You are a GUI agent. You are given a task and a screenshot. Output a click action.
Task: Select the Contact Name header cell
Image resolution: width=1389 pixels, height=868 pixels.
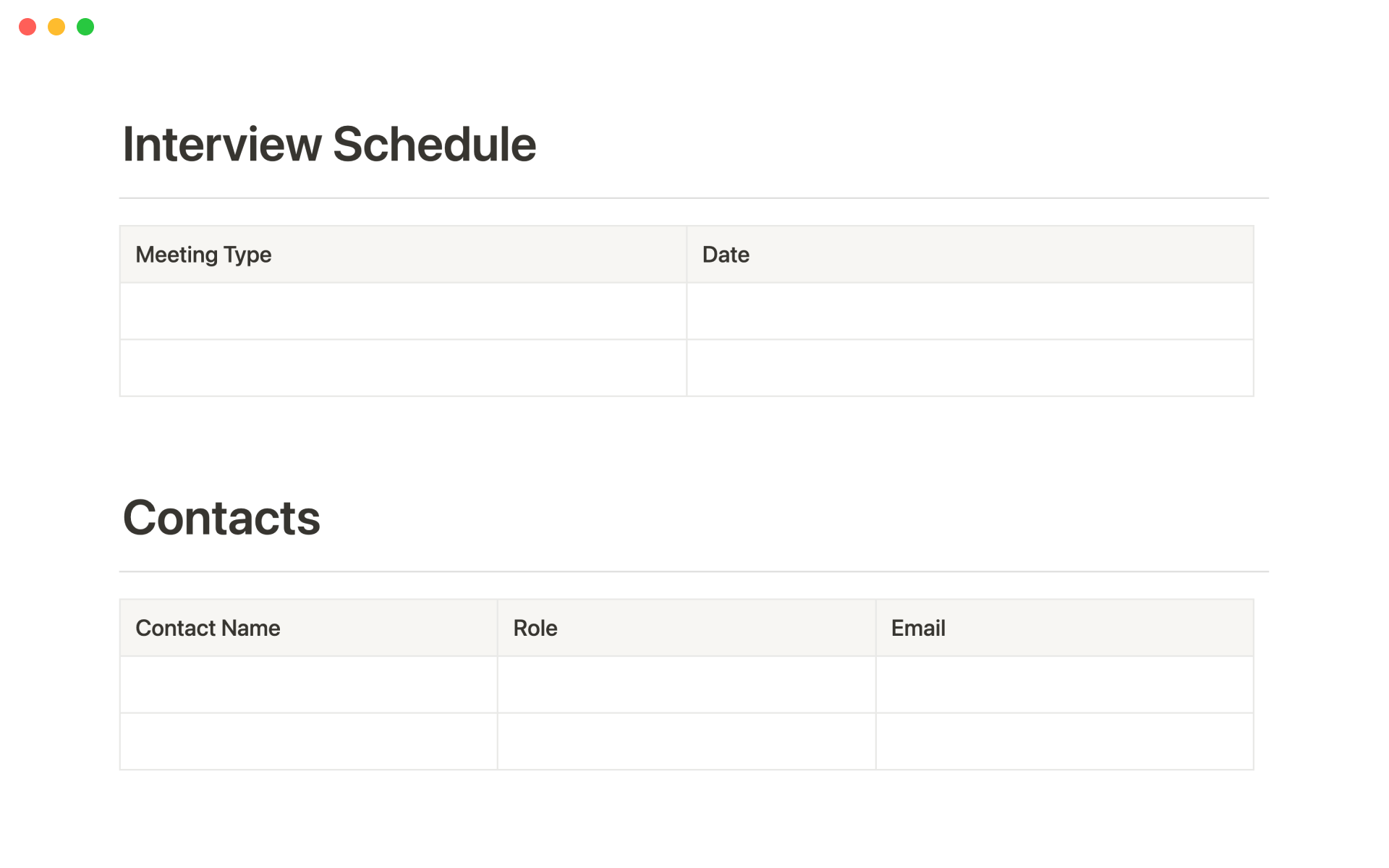pyautogui.click(x=308, y=628)
